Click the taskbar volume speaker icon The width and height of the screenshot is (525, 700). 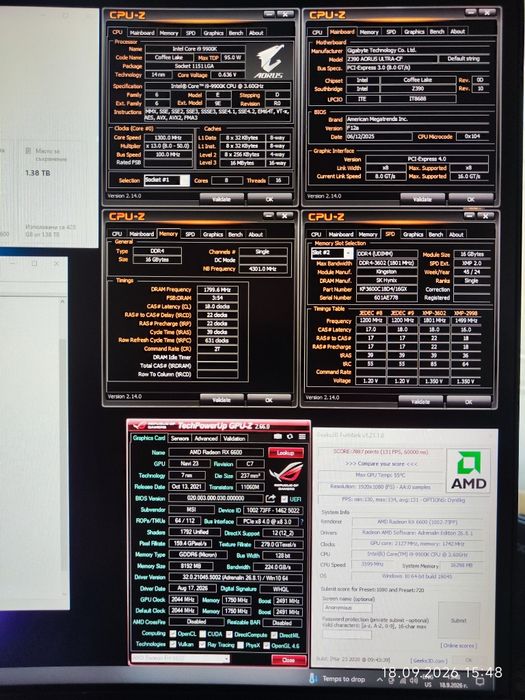pyautogui.click(x=413, y=680)
